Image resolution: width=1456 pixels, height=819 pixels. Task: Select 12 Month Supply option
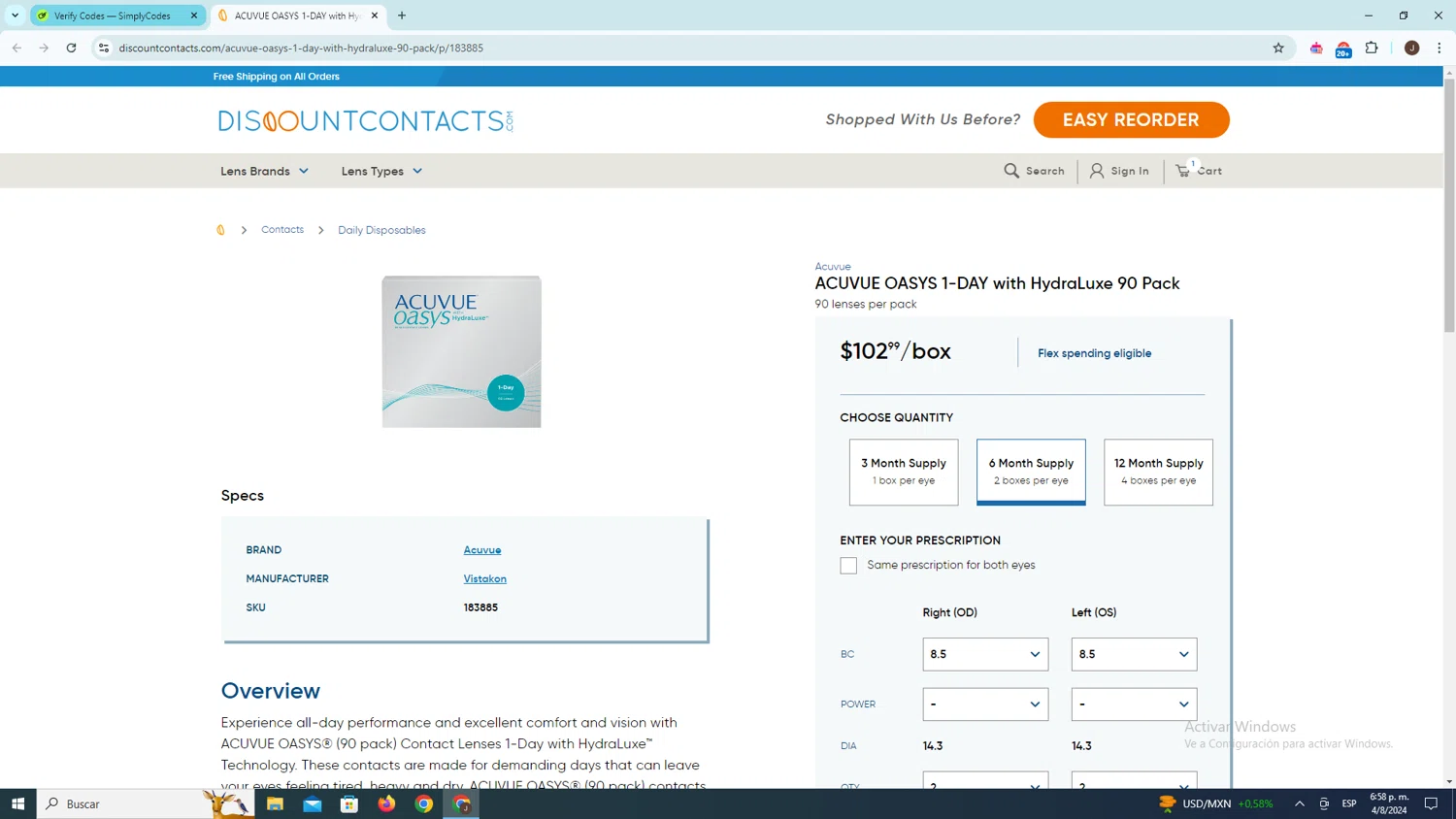(1158, 472)
